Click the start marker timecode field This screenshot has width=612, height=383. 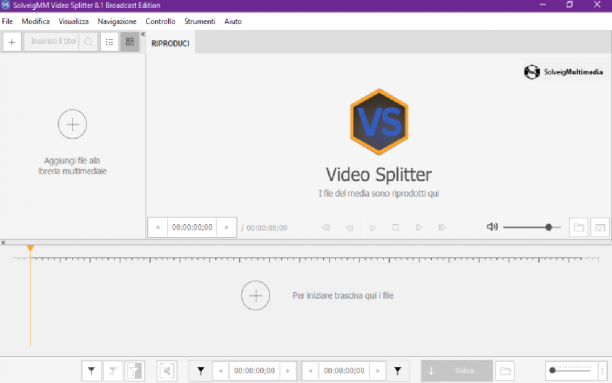[x=254, y=371]
